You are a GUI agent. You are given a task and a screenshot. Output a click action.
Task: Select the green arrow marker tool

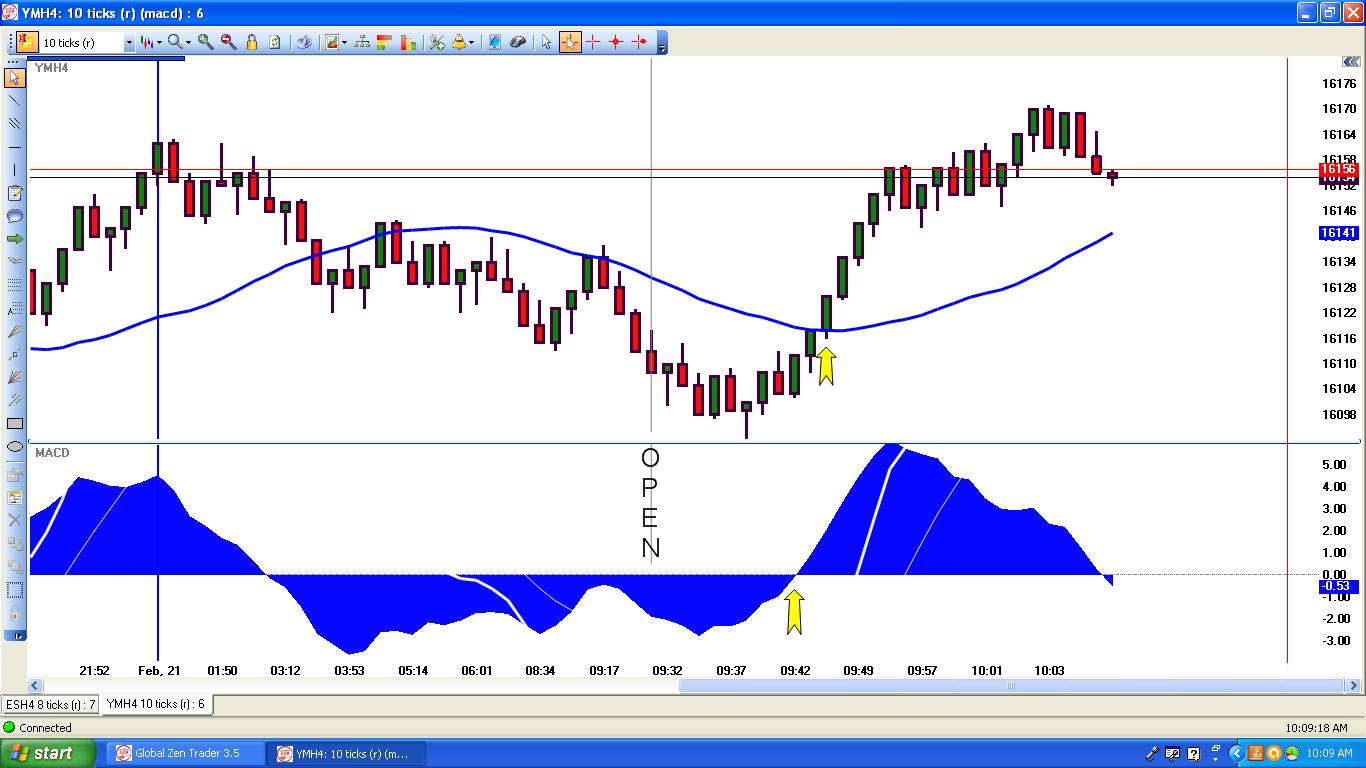click(14, 239)
